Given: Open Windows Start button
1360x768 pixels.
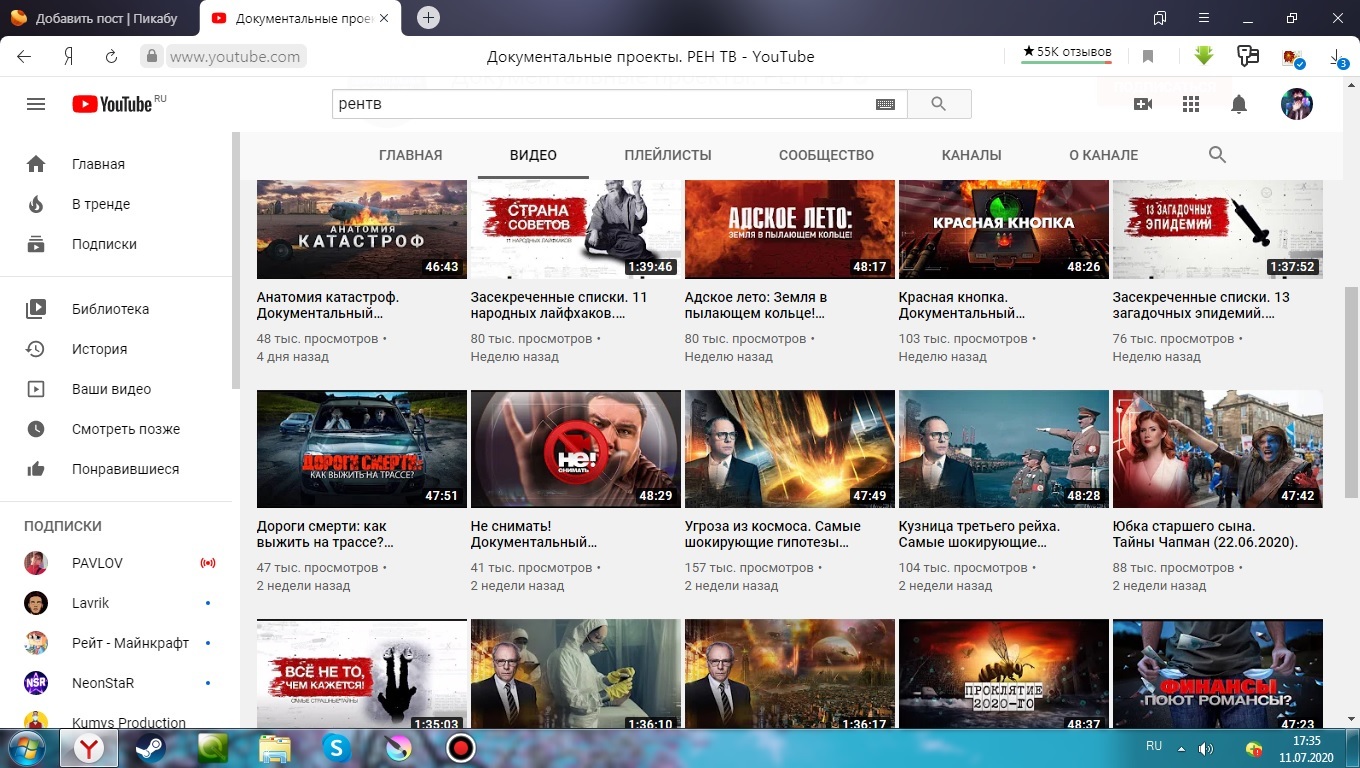Looking at the screenshot, I should [25, 747].
